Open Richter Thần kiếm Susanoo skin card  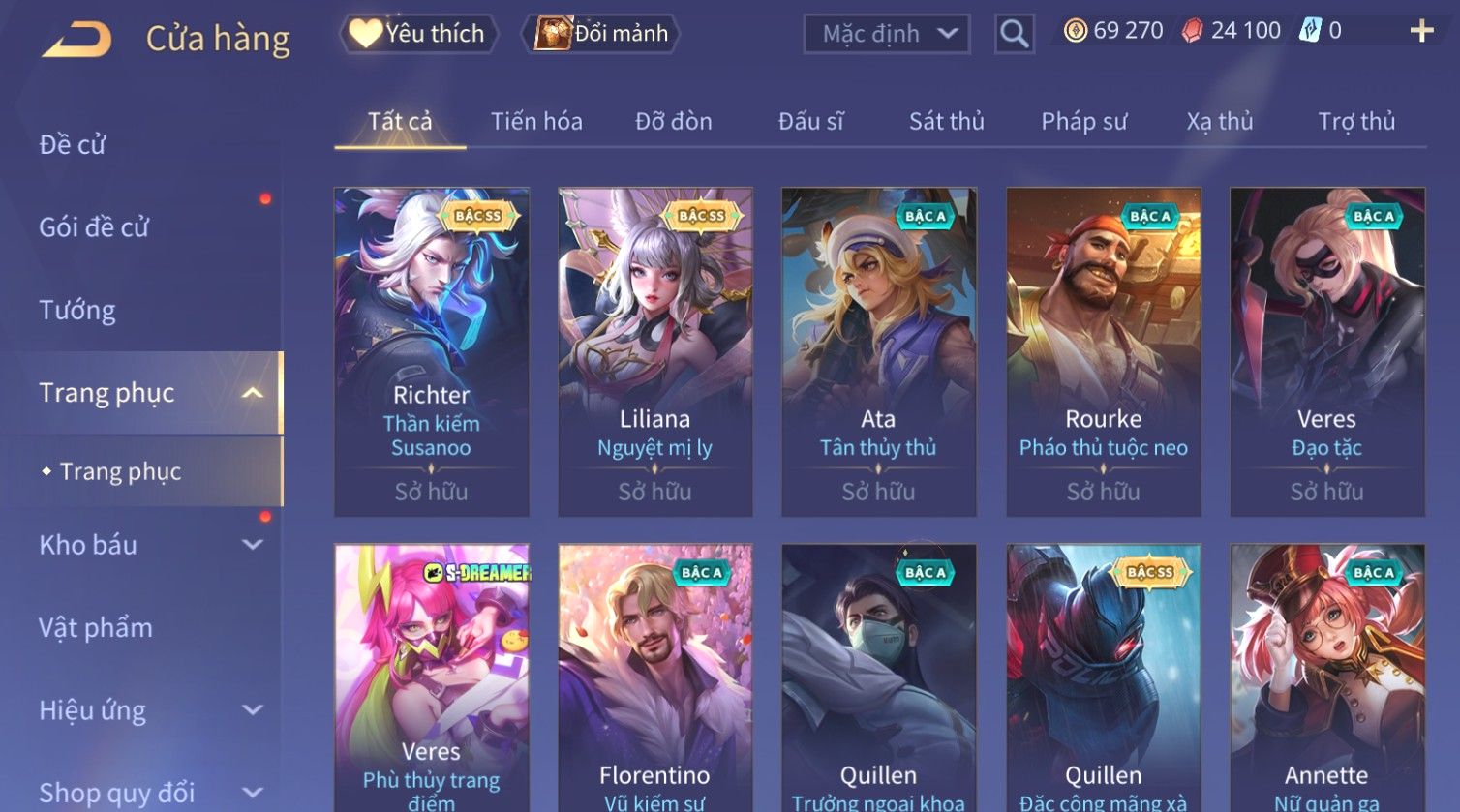click(x=432, y=352)
